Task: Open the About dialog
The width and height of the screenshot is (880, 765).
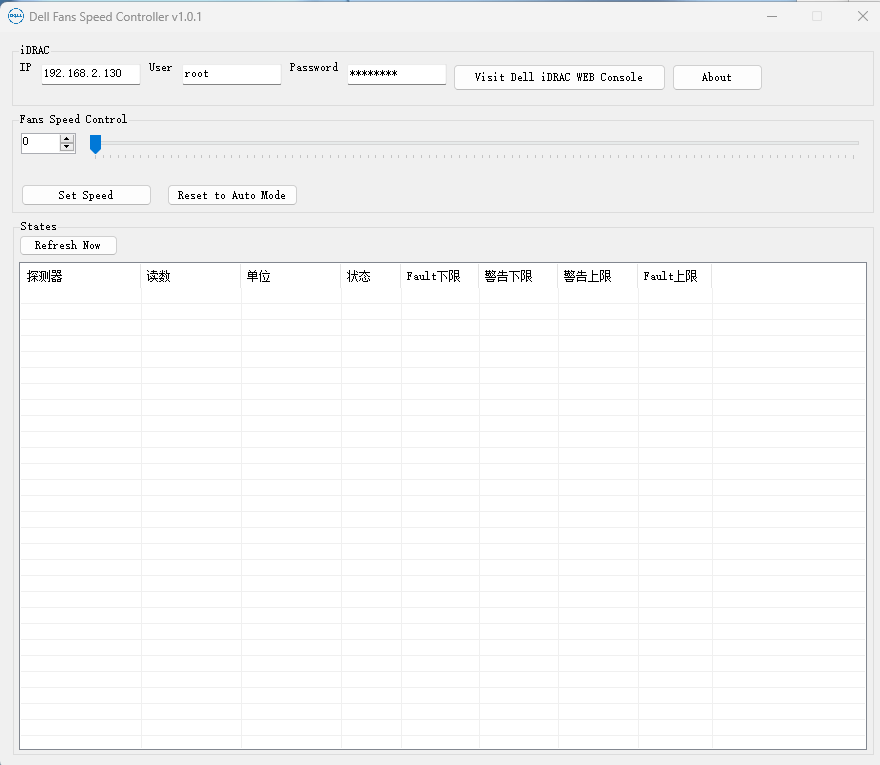Action: coord(717,77)
